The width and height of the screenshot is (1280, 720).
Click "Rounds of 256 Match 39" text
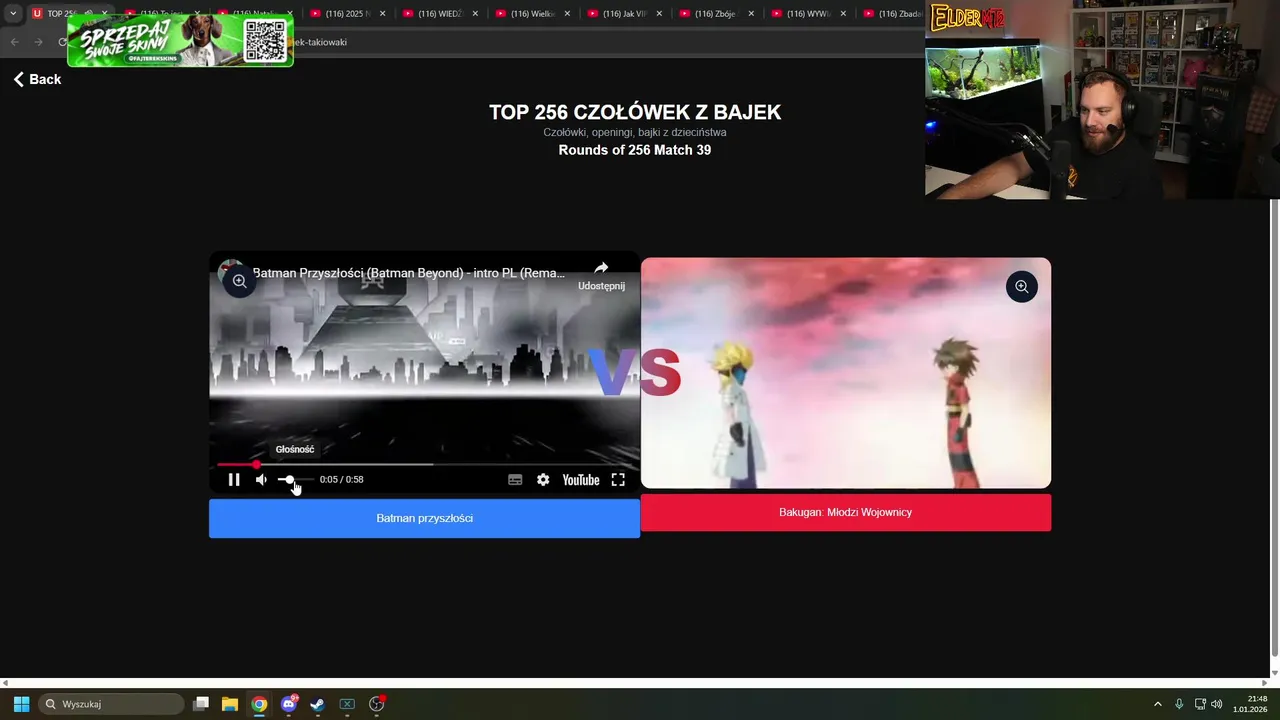(x=635, y=150)
